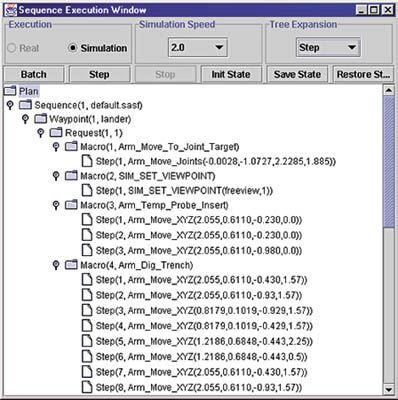Click folder icon of Macro(1, Arm_Move_To_Joint_Target)

(71, 146)
